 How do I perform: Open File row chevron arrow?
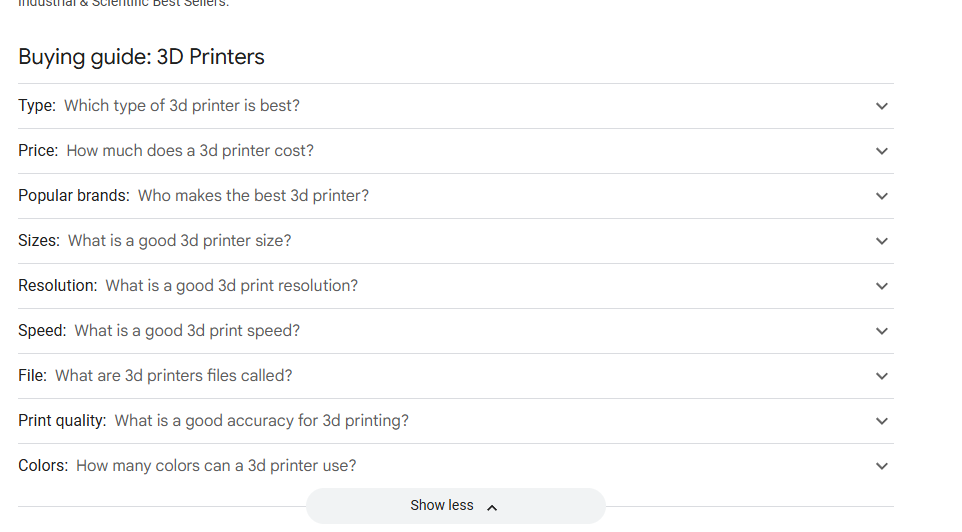(881, 376)
